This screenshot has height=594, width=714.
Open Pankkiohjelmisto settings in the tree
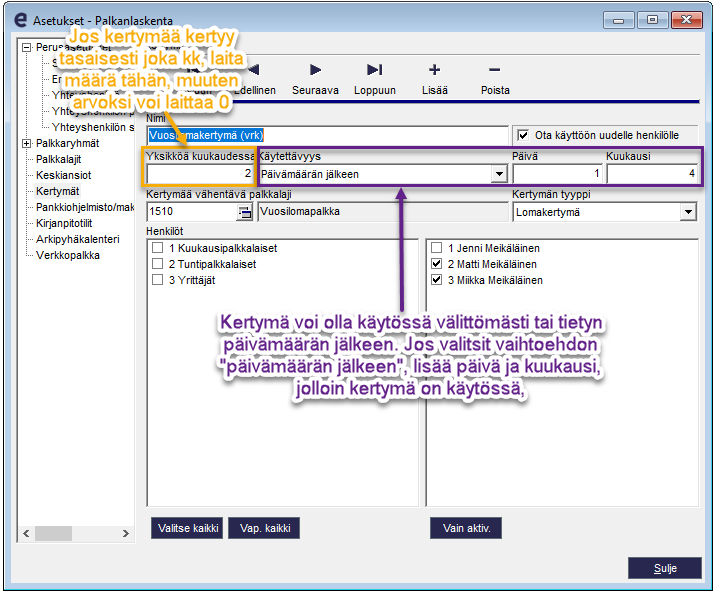pos(85,207)
